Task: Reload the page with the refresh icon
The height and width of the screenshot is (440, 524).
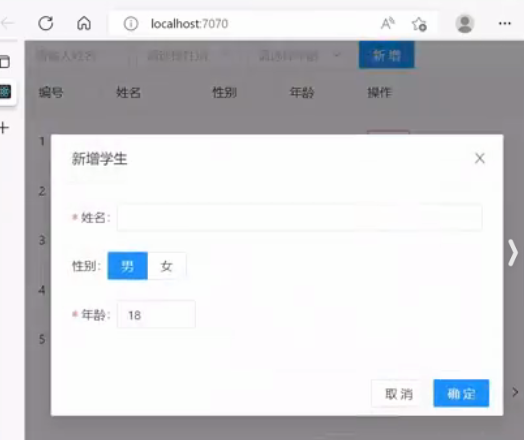Action: [46, 23]
